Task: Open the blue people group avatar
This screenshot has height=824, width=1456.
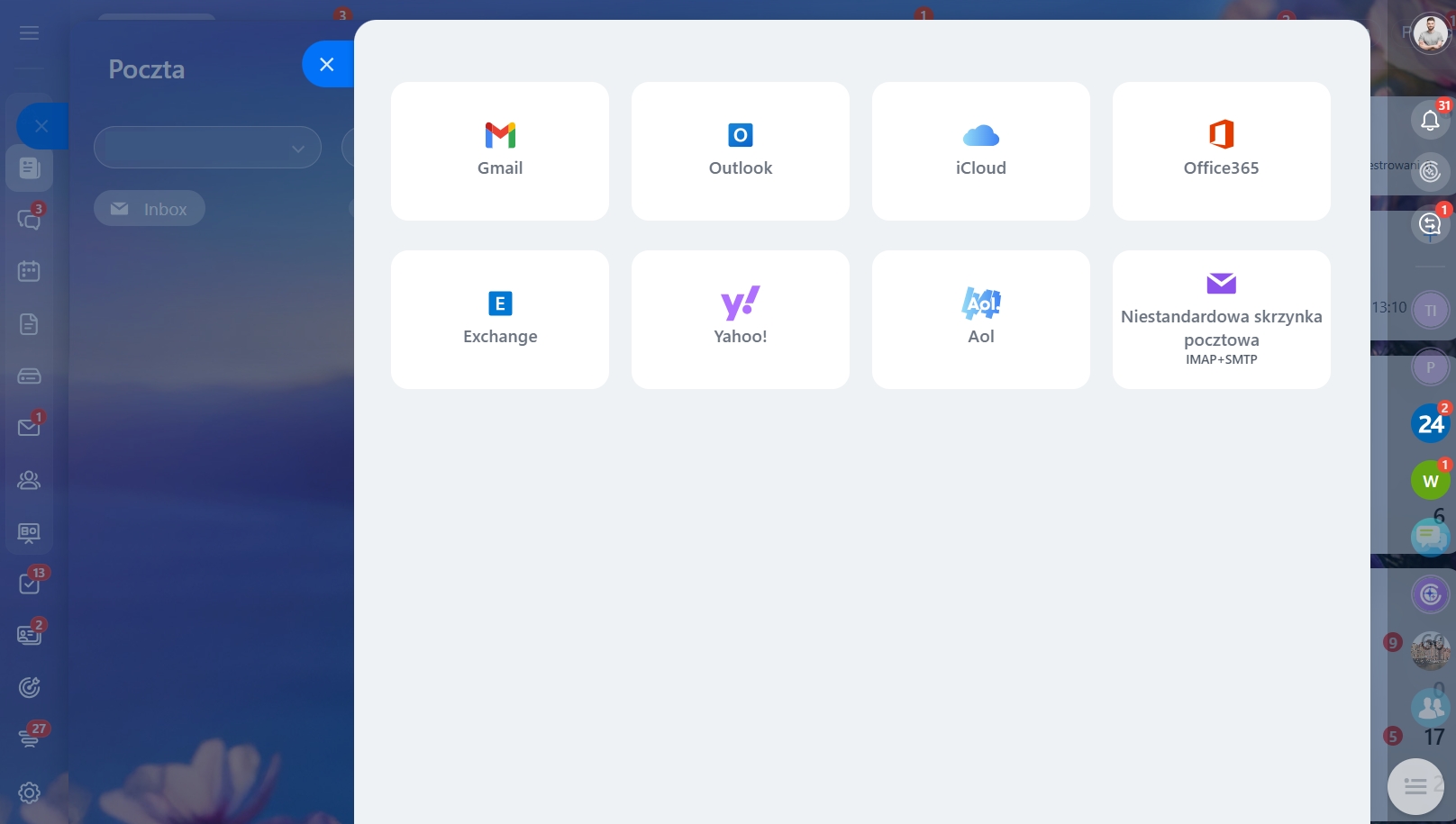Action: click(x=1430, y=708)
